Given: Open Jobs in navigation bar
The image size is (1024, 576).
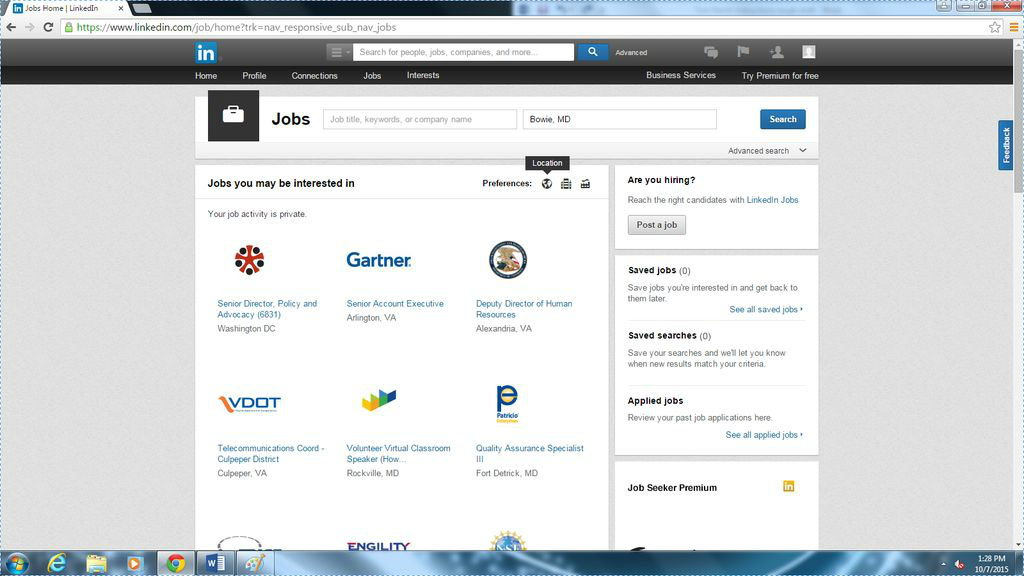Looking at the screenshot, I should pos(372,76).
